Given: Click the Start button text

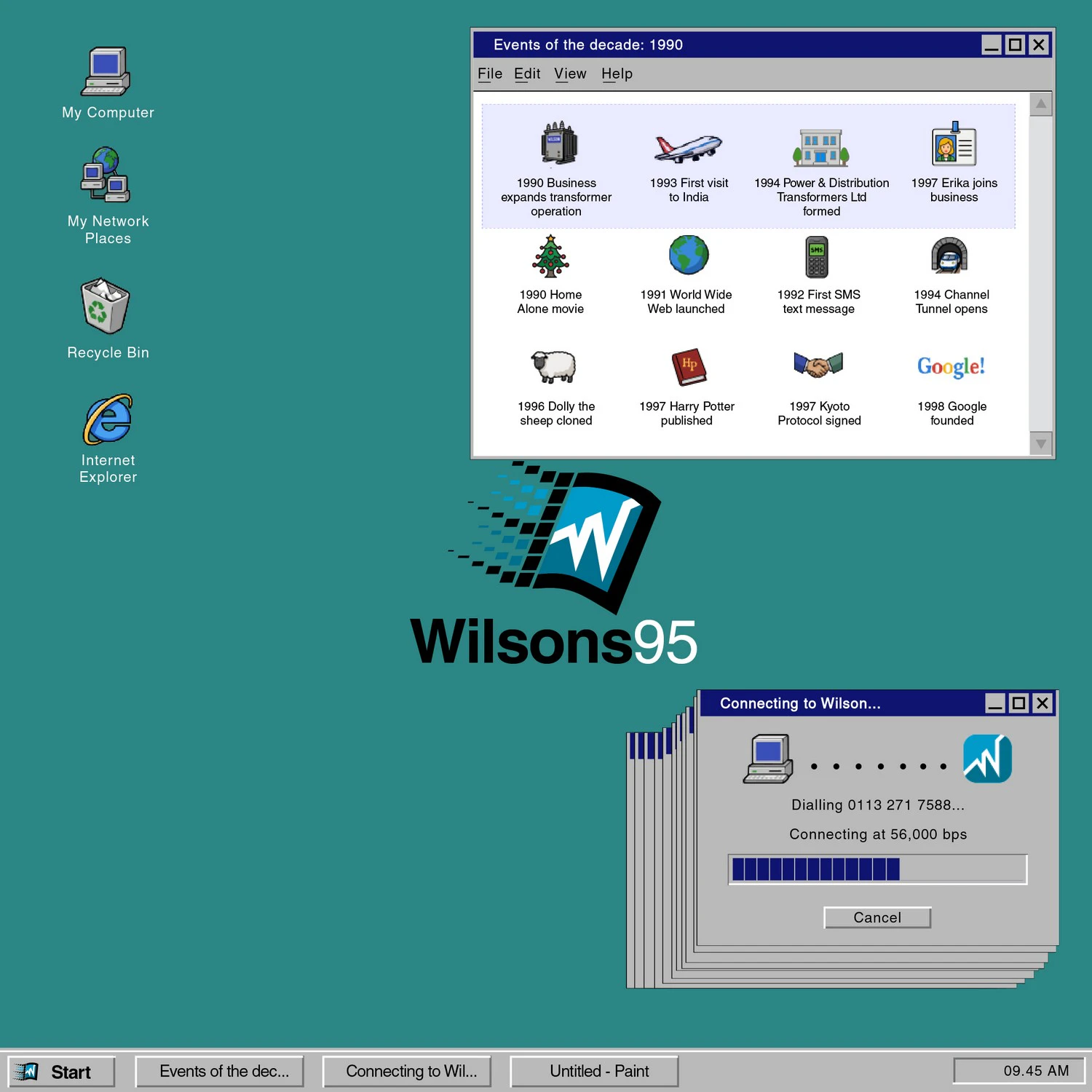Looking at the screenshot, I should coord(71,1072).
